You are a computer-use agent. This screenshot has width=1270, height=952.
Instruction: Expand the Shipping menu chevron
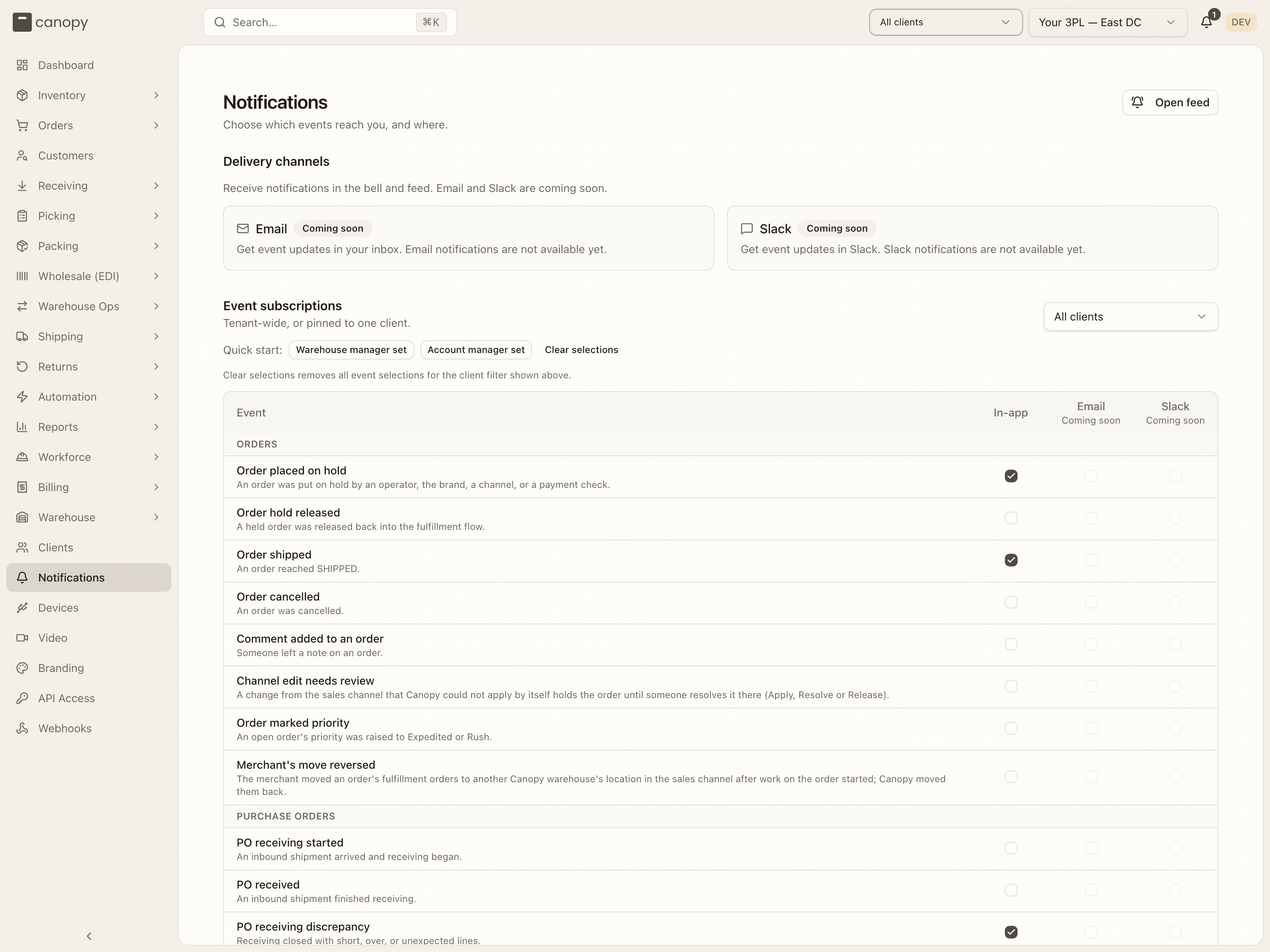[x=156, y=336]
